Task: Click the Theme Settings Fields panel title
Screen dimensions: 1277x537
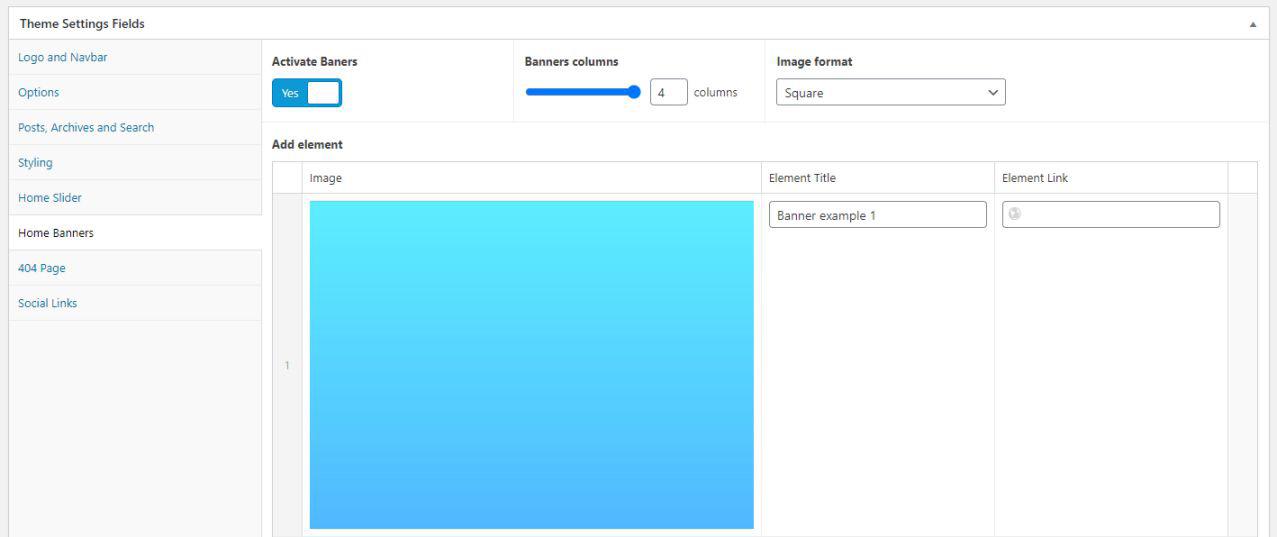Action: coord(82,24)
